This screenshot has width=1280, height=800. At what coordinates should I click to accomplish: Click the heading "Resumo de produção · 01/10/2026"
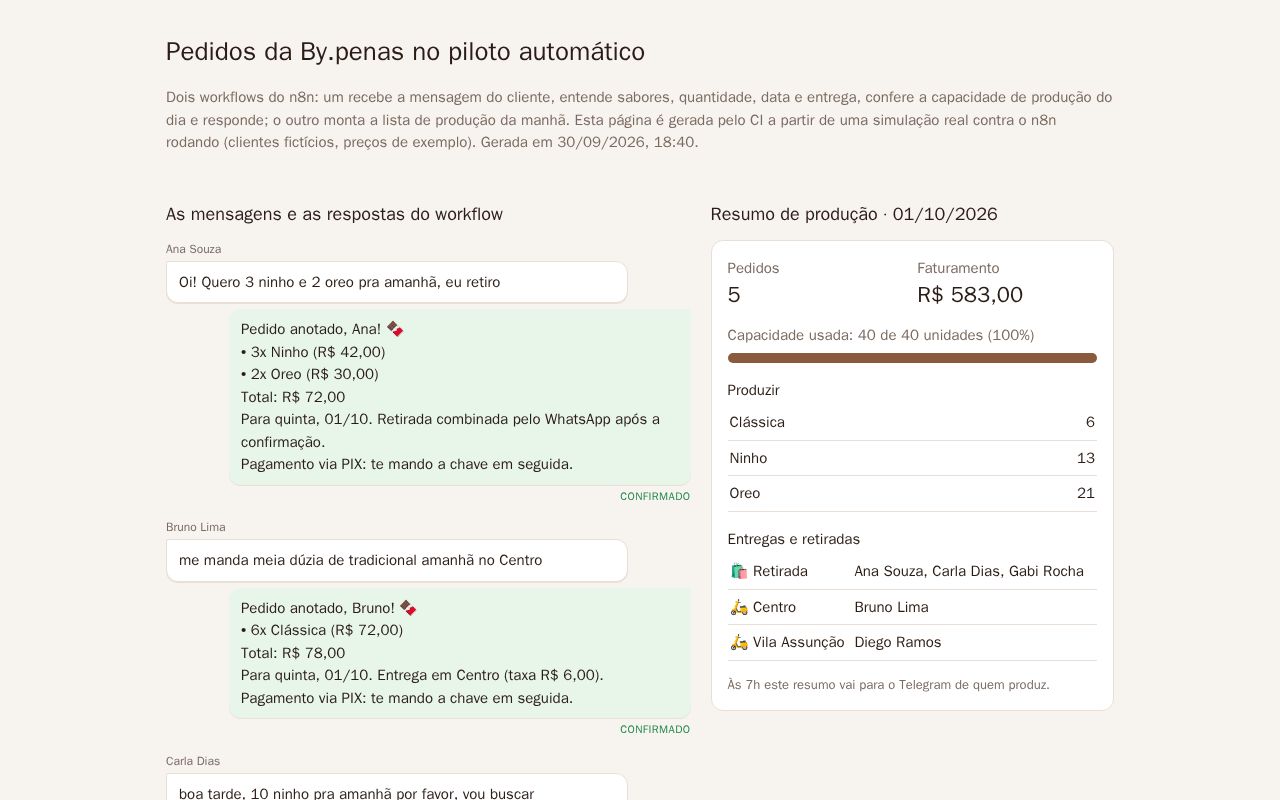(854, 214)
